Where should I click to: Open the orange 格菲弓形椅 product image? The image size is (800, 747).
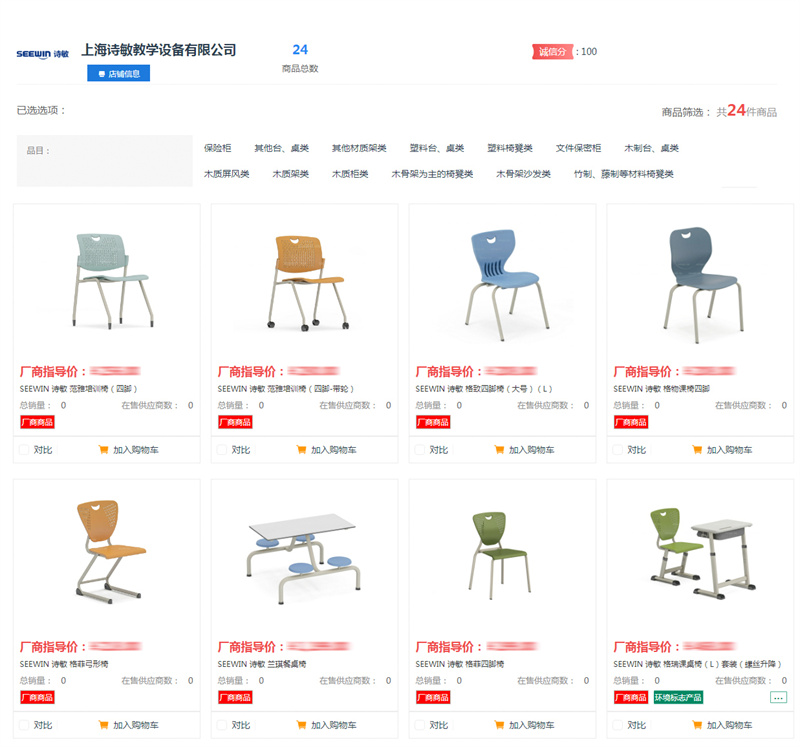pyautogui.click(x=109, y=551)
